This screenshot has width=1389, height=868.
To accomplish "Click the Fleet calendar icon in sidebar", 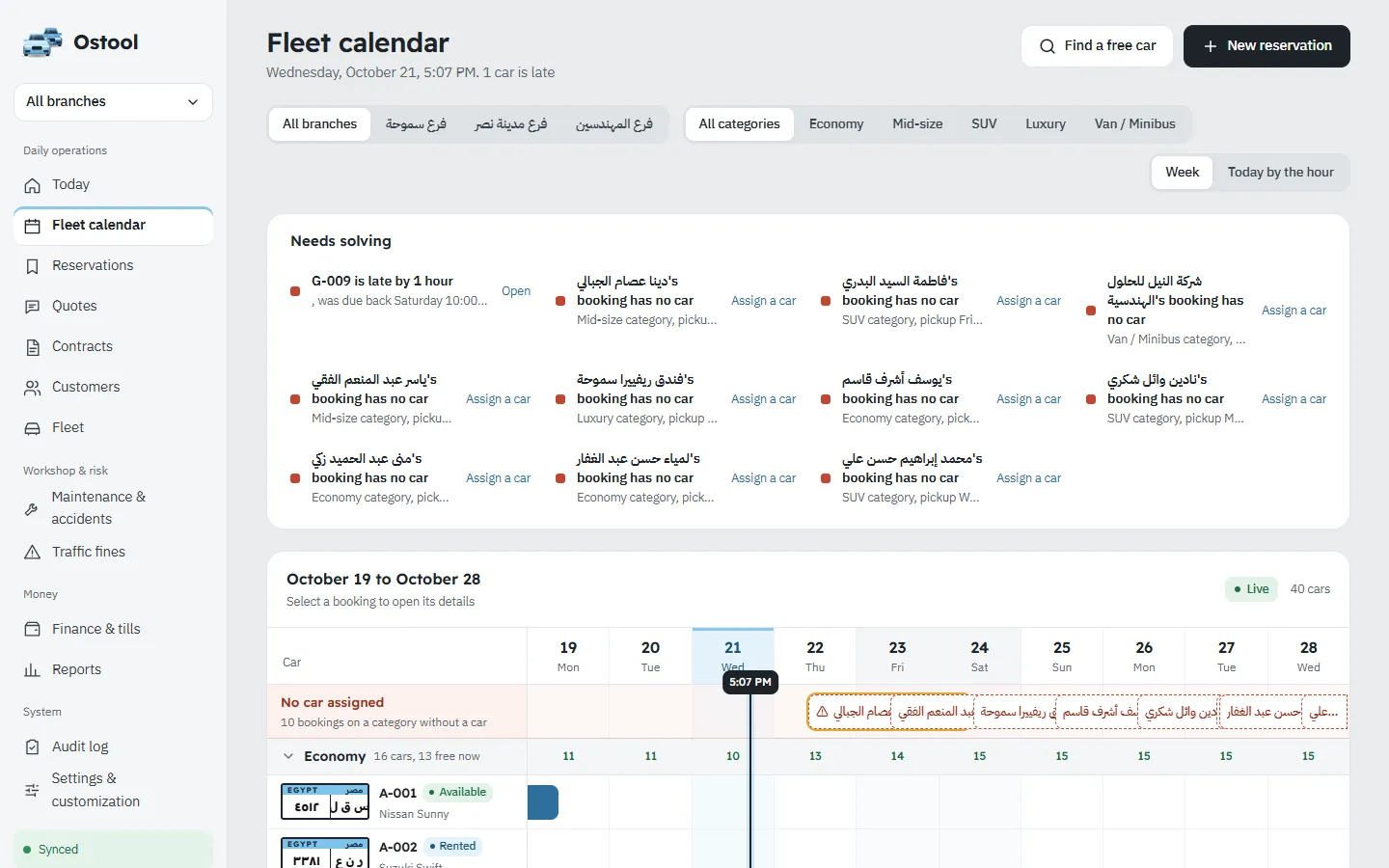I will pyautogui.click(x=33, y=226).
